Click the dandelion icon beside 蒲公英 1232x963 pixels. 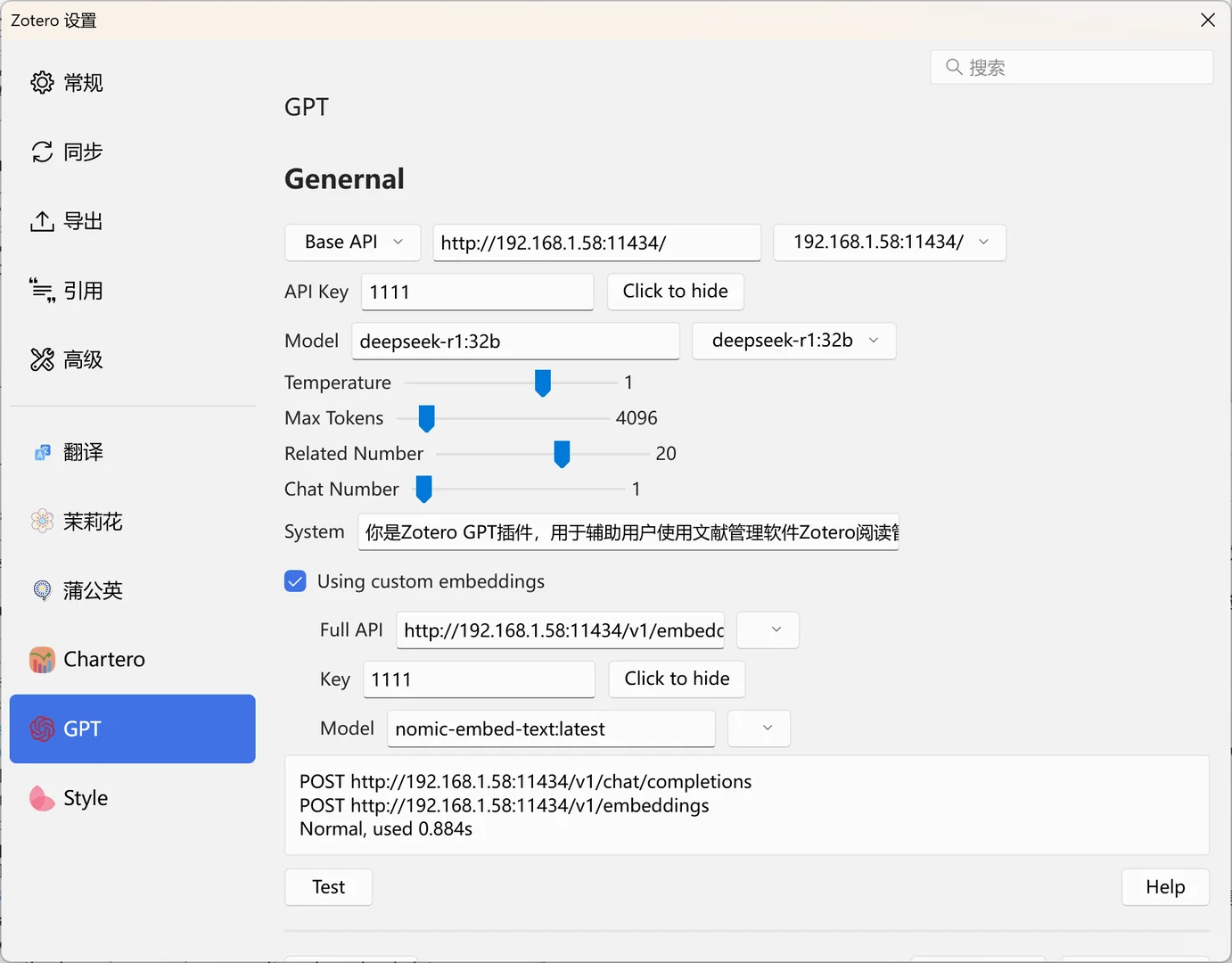click(42, 590)
